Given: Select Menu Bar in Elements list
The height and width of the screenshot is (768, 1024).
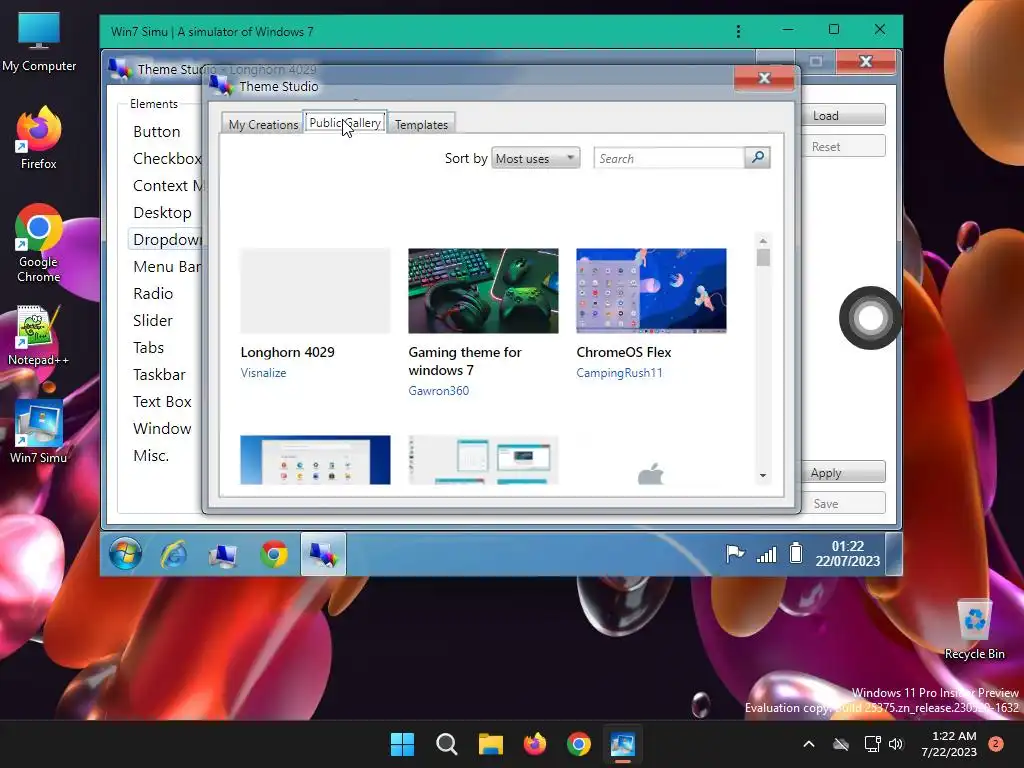Looking at the screenshot, I should (167, 266).
